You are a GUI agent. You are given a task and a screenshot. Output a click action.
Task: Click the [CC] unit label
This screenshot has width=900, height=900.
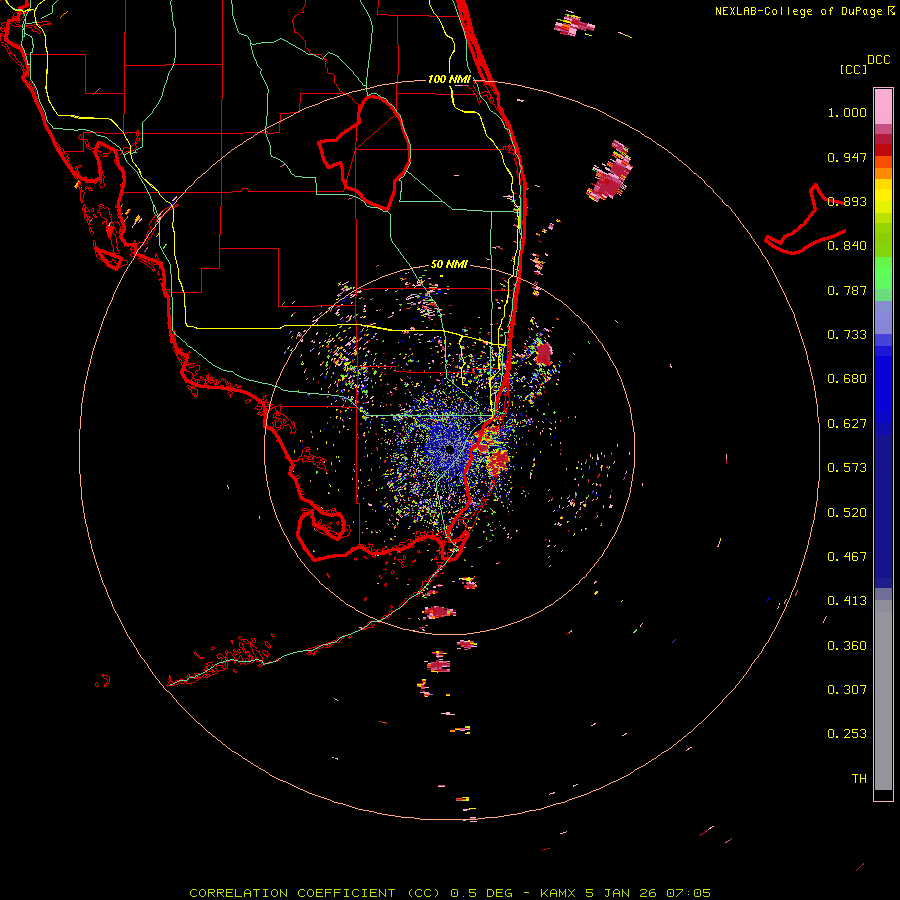pos(854,69)
